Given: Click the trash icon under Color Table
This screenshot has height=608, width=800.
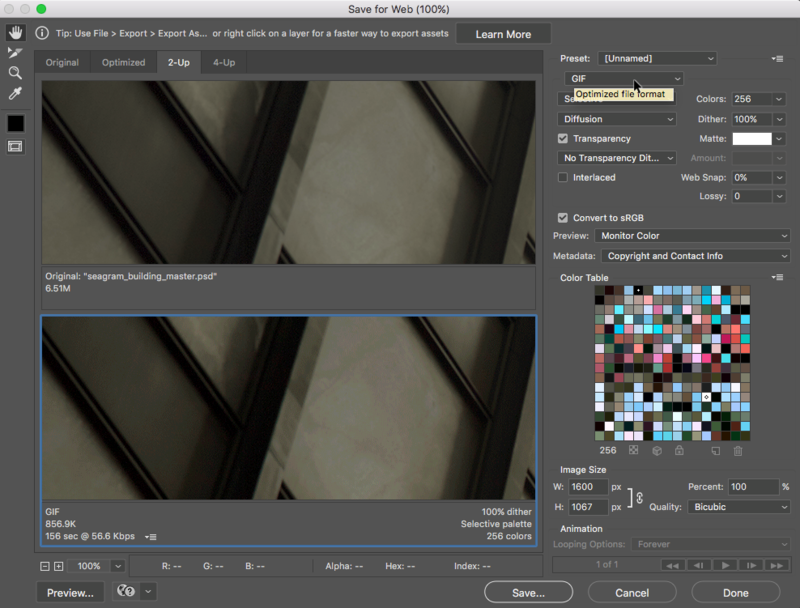Looking at the screenshot, I should click(738, 451).
